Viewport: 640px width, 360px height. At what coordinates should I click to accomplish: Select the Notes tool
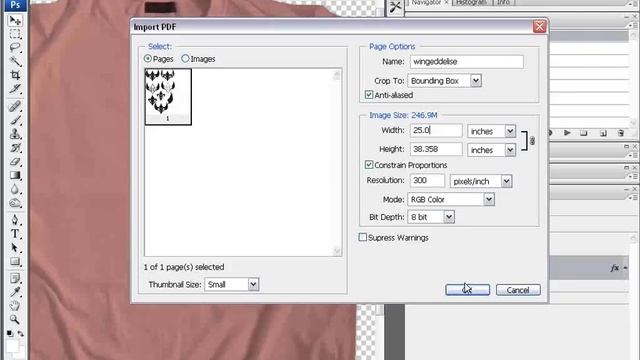click(x=15, y=279)
